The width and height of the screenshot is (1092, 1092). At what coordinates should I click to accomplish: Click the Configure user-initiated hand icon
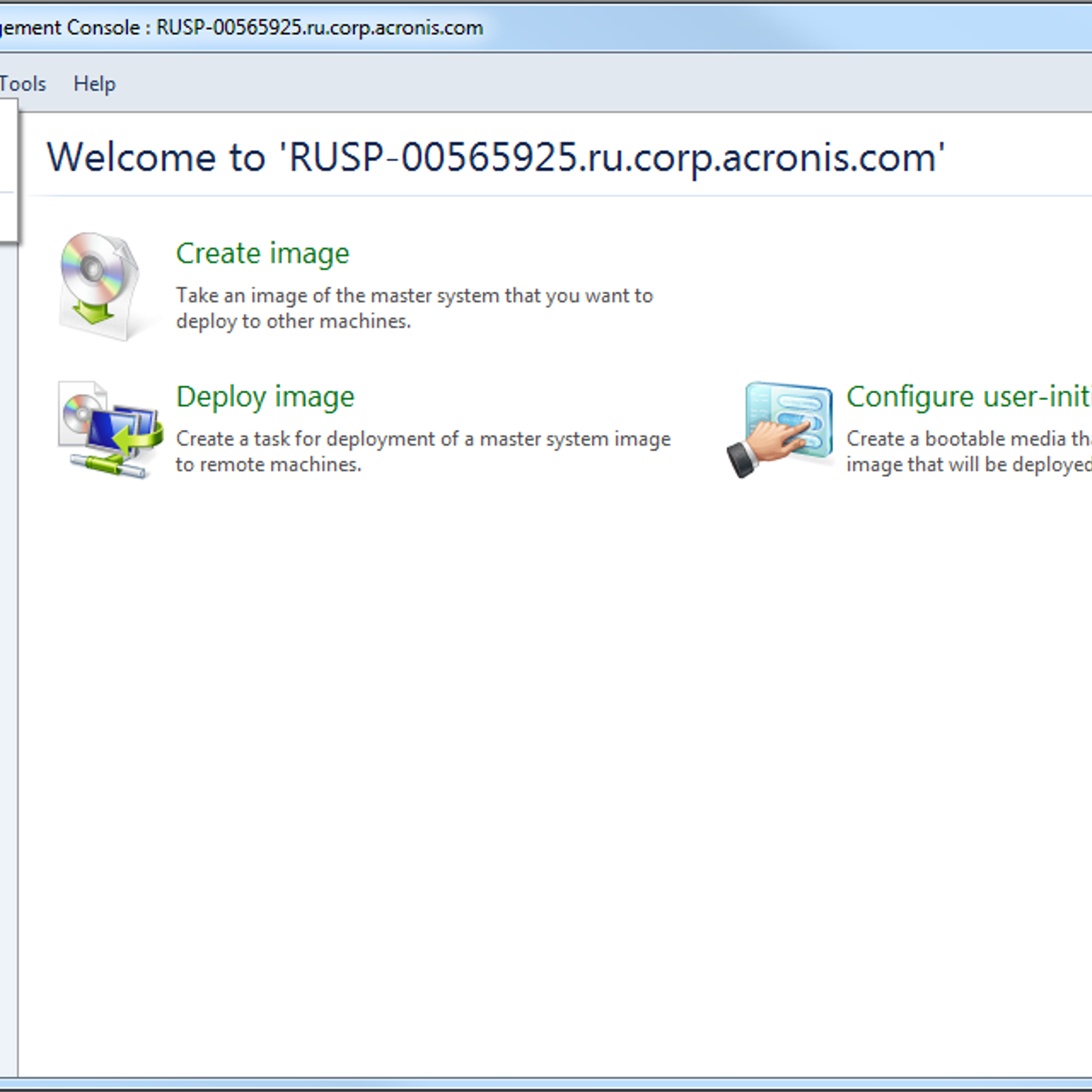780,429
